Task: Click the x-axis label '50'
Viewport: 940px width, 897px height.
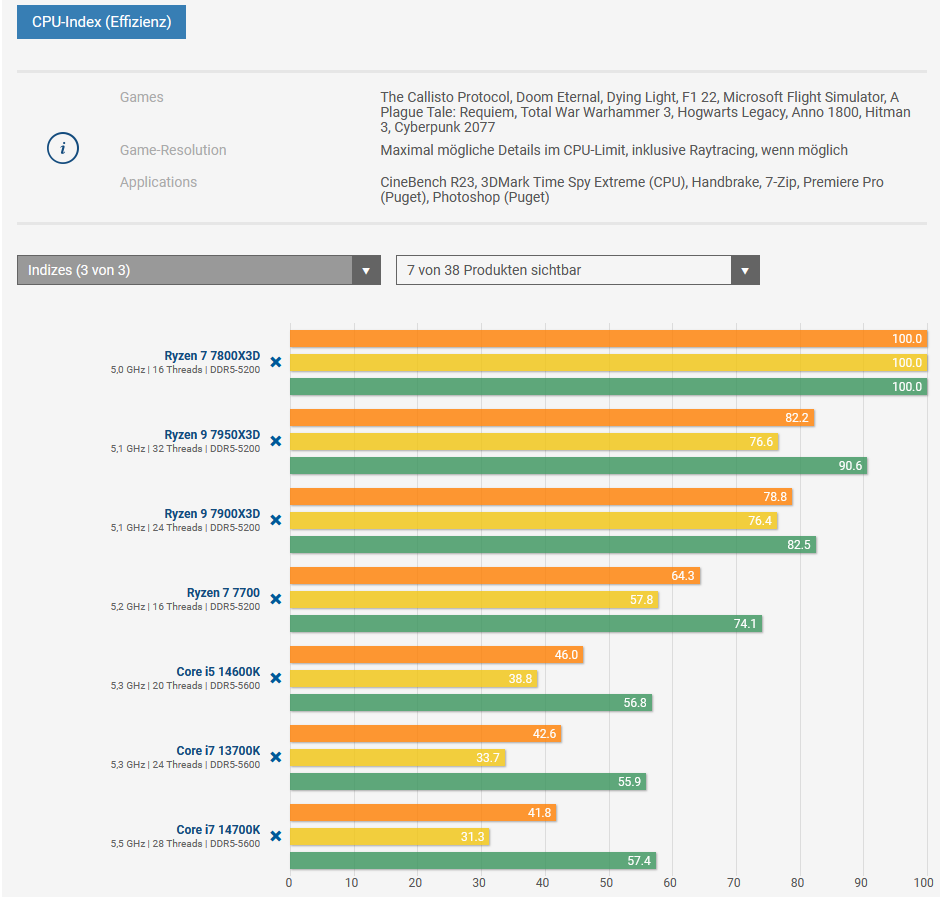Action: click(x=606, y=883)
